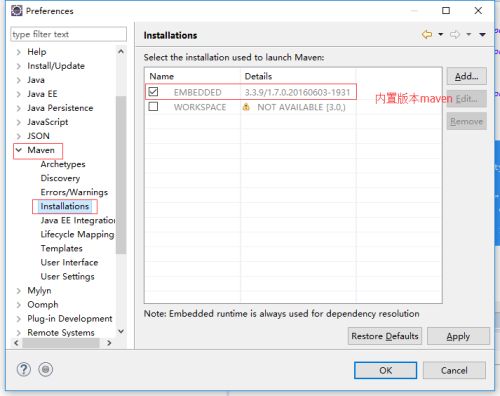The image size is (500, 396).
Task: Click the Cancel button
Action: (x=454, y=370)
